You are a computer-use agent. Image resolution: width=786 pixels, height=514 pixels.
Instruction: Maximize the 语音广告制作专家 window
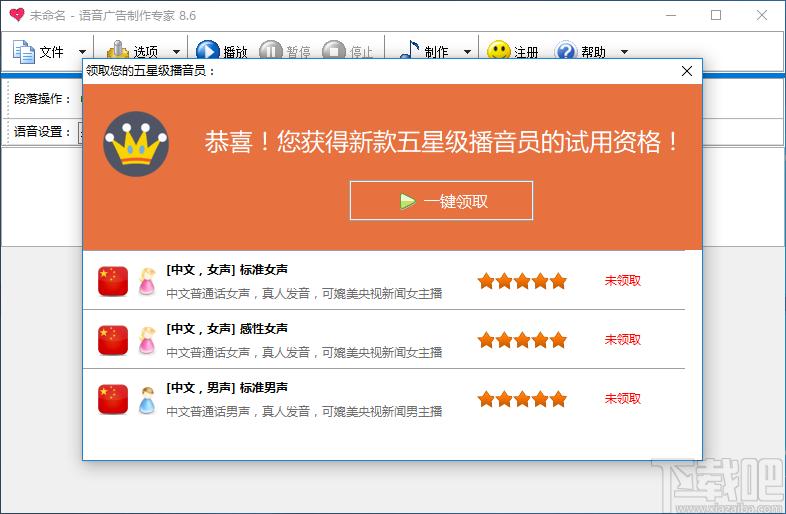[x=716, y=15]
